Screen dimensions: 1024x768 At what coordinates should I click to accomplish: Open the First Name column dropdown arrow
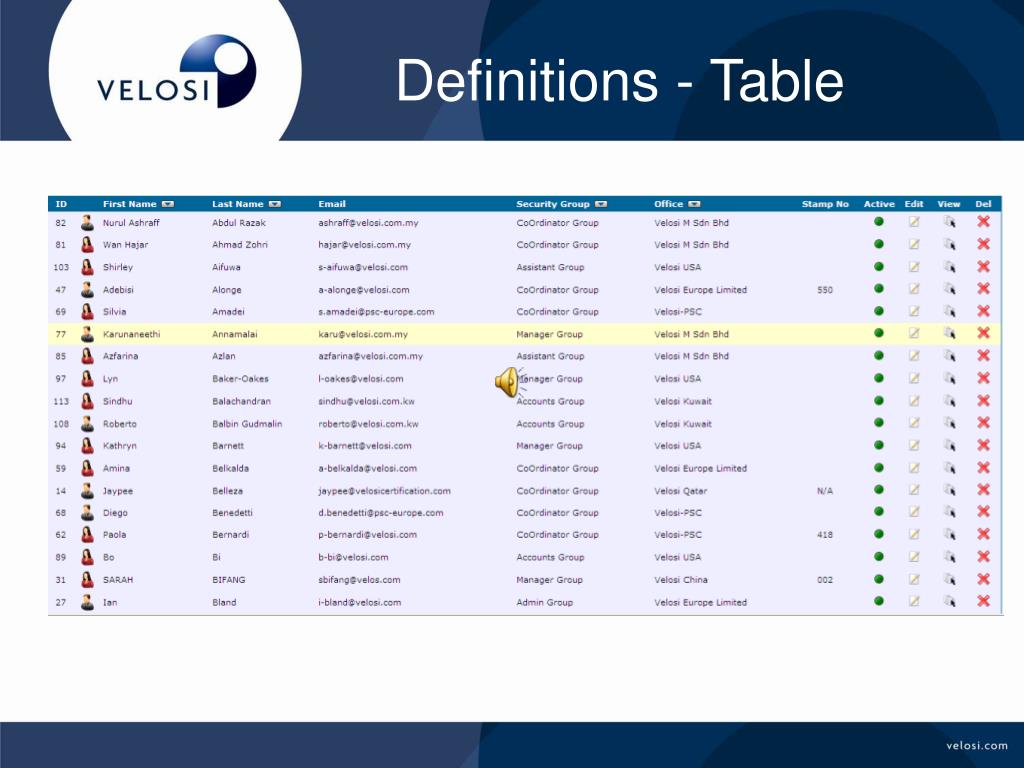[168, 204]
